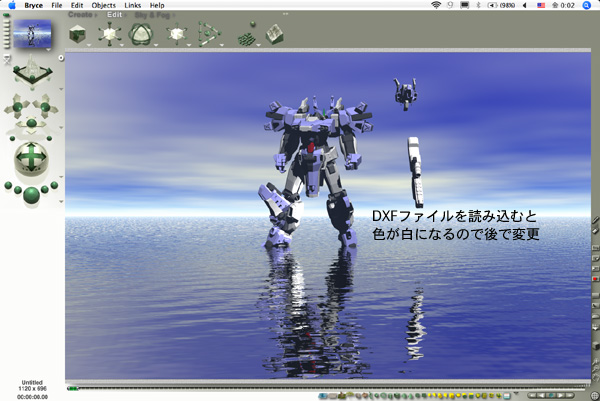Viewport: 600px width, 401px height.
Task: Click the Display Modes cube icon
Action: [x=595, y=346]
